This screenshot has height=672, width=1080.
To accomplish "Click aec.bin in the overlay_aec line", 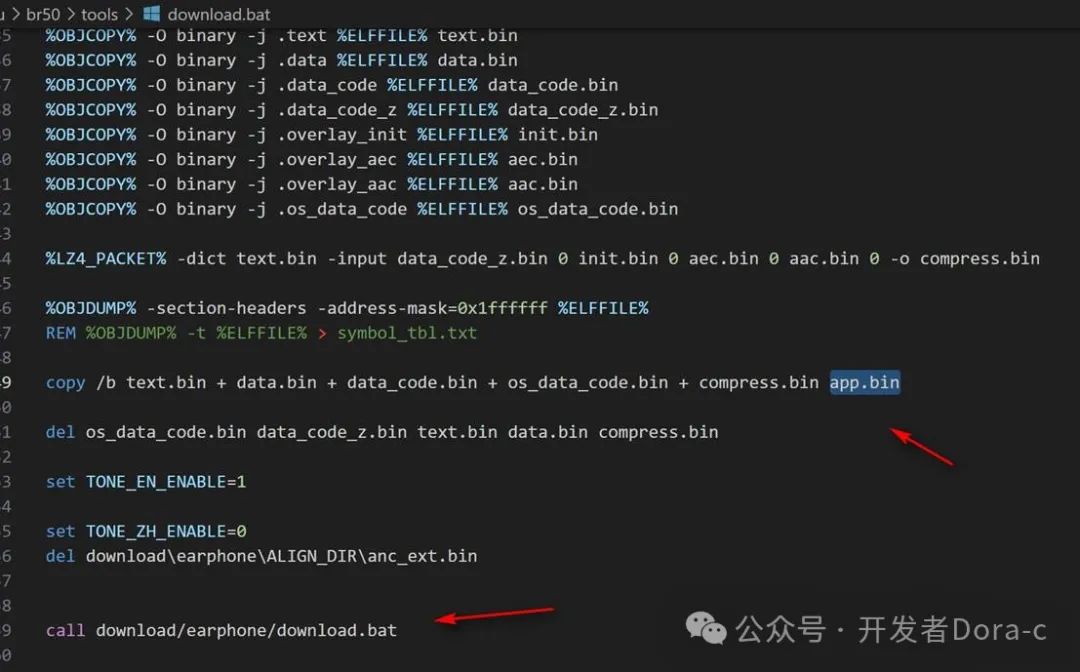I will [x=542, y=160].
